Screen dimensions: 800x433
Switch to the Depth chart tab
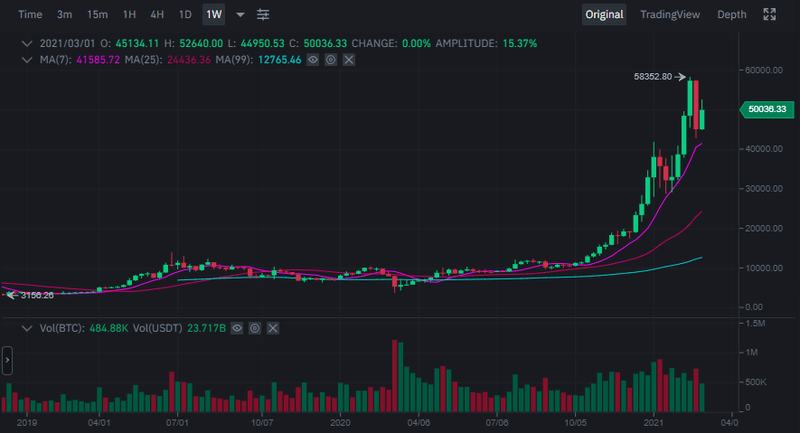[x=731, y=15]
